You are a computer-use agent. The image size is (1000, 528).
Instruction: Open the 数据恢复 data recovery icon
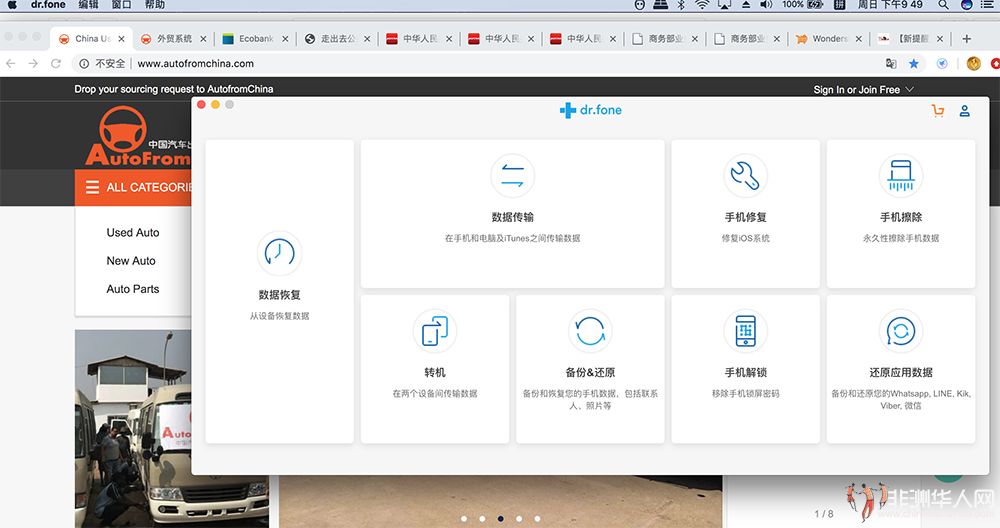[279, 253]
